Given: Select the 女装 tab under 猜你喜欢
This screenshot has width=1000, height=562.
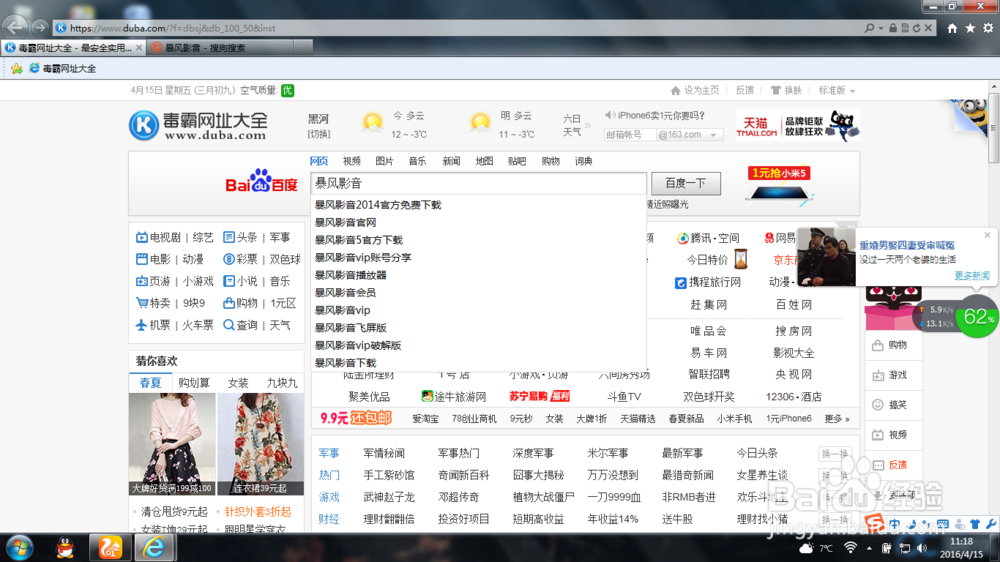Looking at the screenshot, I should (x=238, y=383).
